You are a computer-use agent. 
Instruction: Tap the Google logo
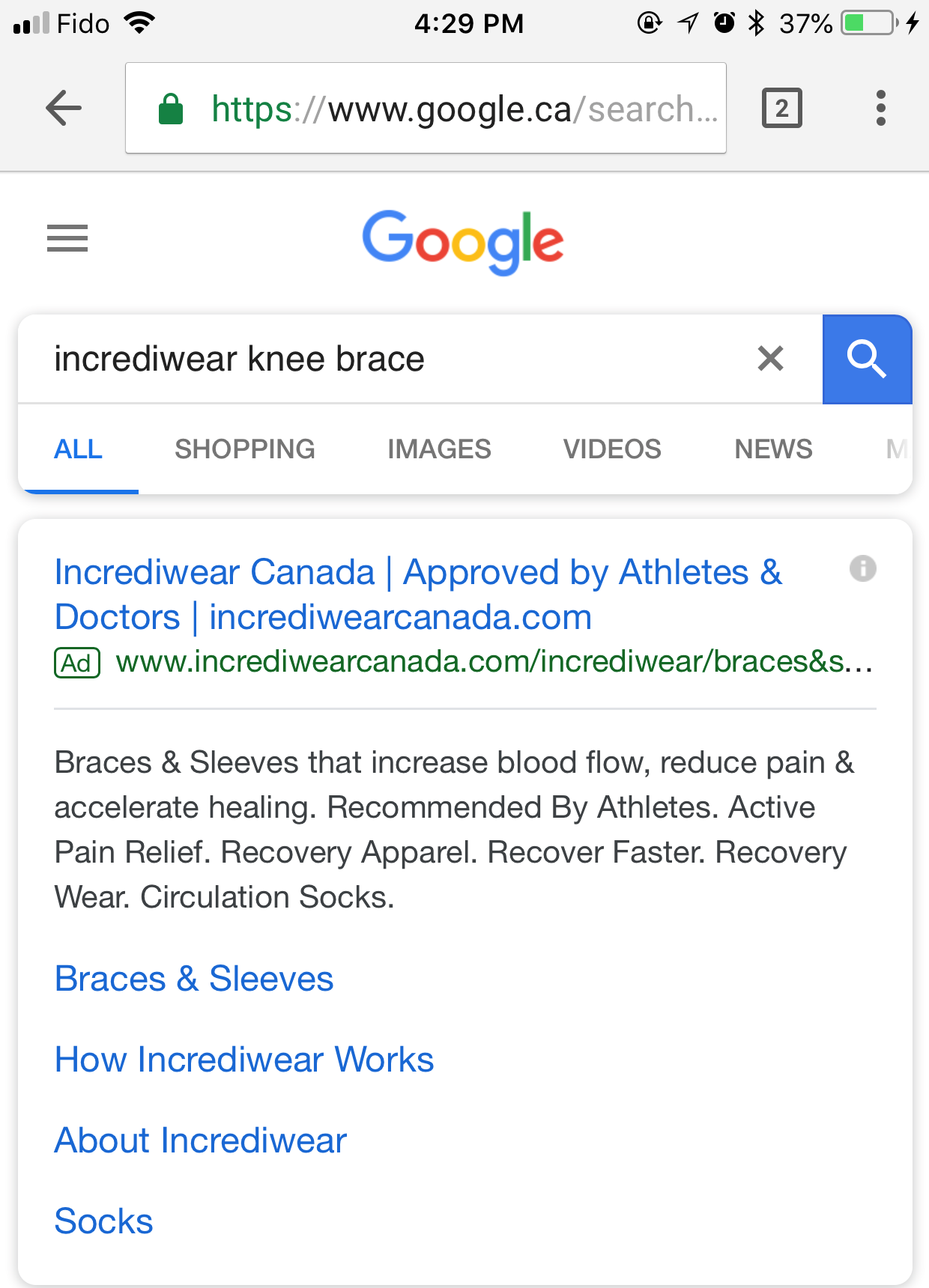click(x=463, y=241)
